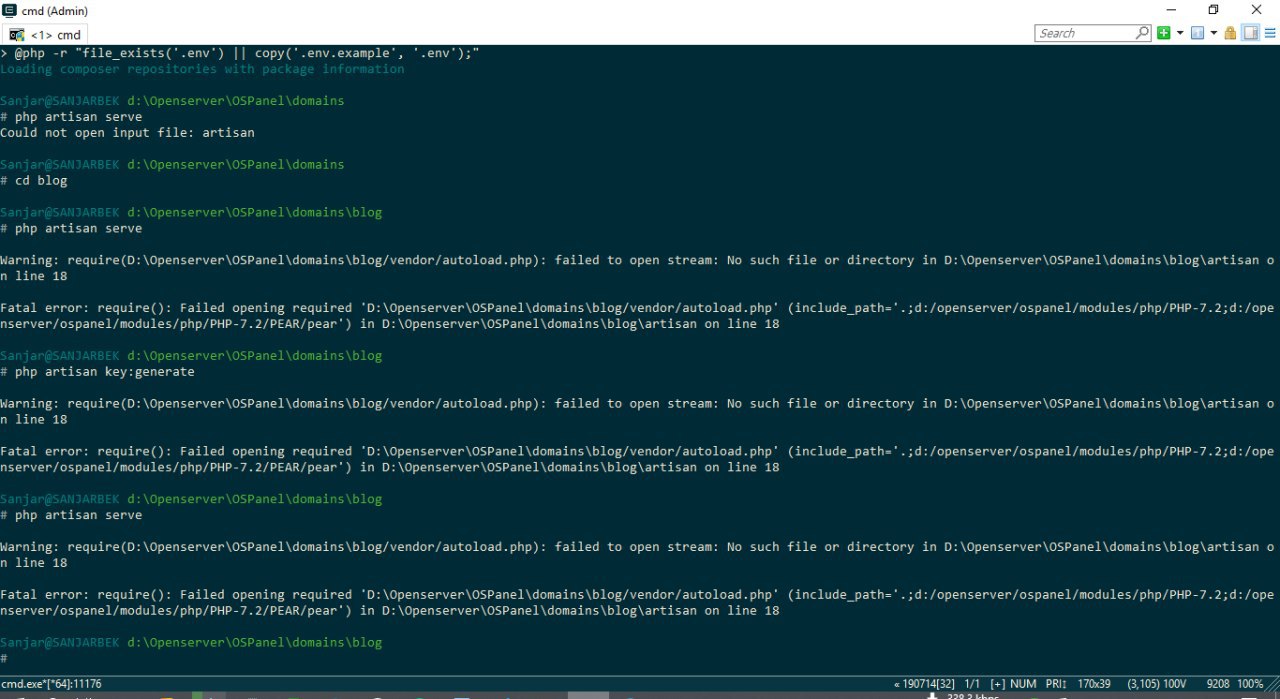This screenshot has height=699, width=1280.
Task: Click the '# cd blog' command line
Action: coord(34,181)
